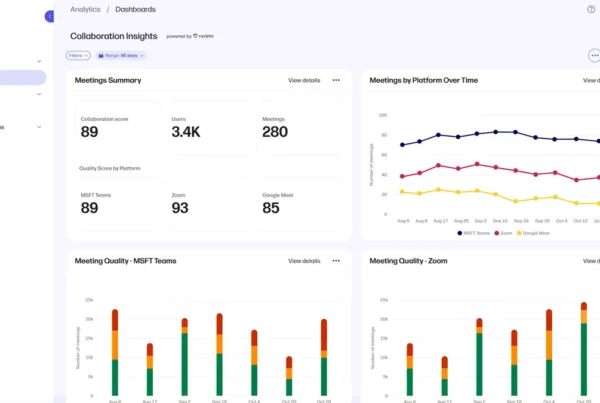Image resolution: width=600 pixels, height=403 pixels.
Task: Open three-dot menu on Meeting Quality - MSFT Teams
Action: coord(336,260)
